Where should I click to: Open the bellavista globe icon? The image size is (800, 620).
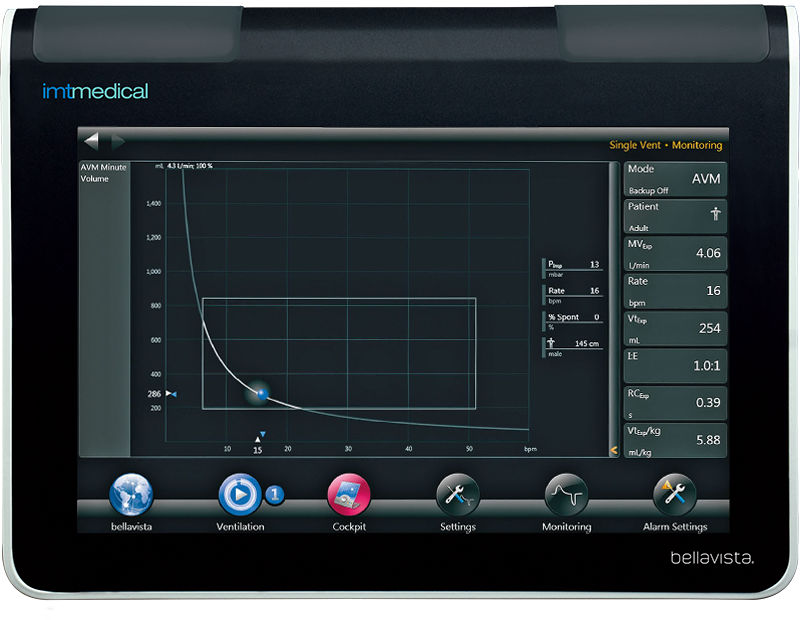(x=131, y=494)
